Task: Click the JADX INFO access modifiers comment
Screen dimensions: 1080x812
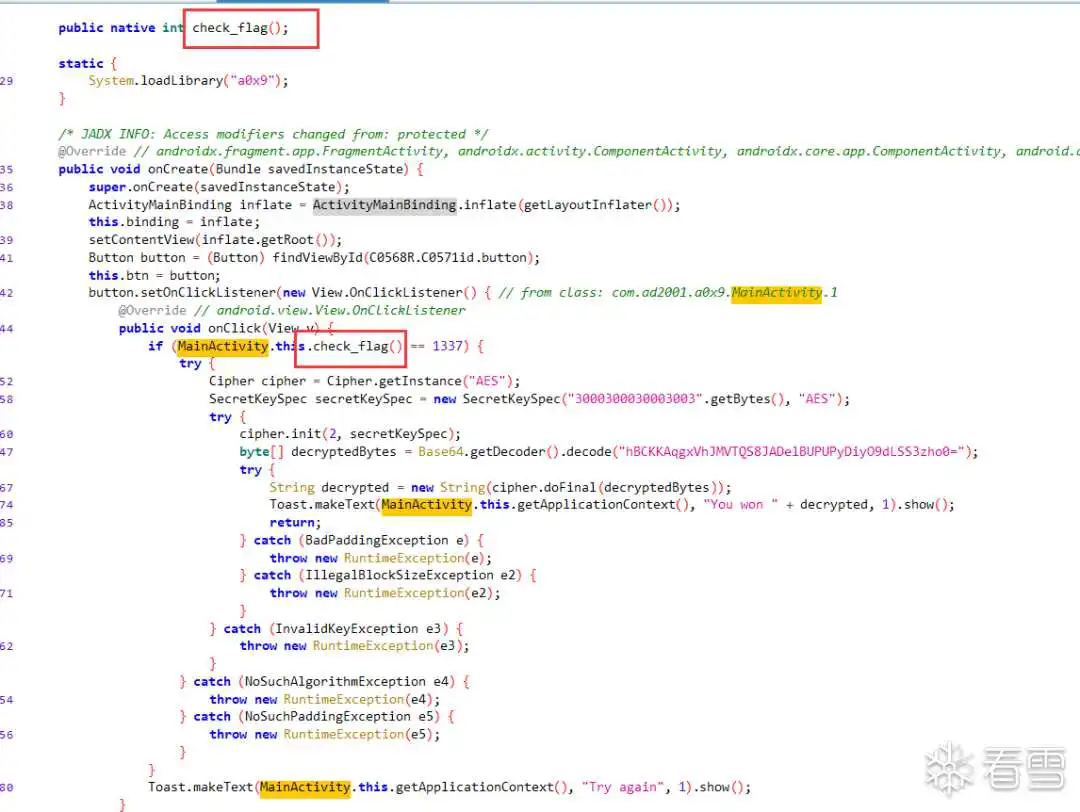Action: tap(273, 134)
